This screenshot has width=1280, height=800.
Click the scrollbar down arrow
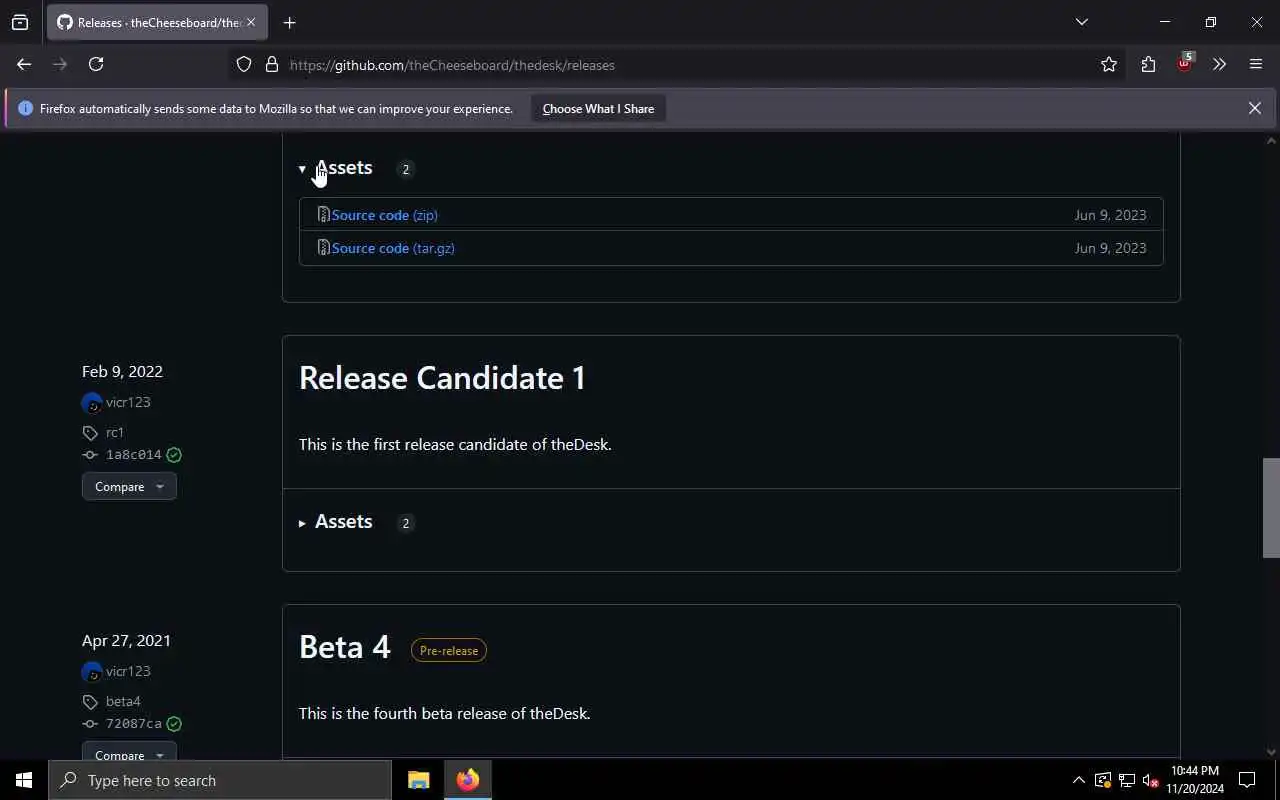1271,752
